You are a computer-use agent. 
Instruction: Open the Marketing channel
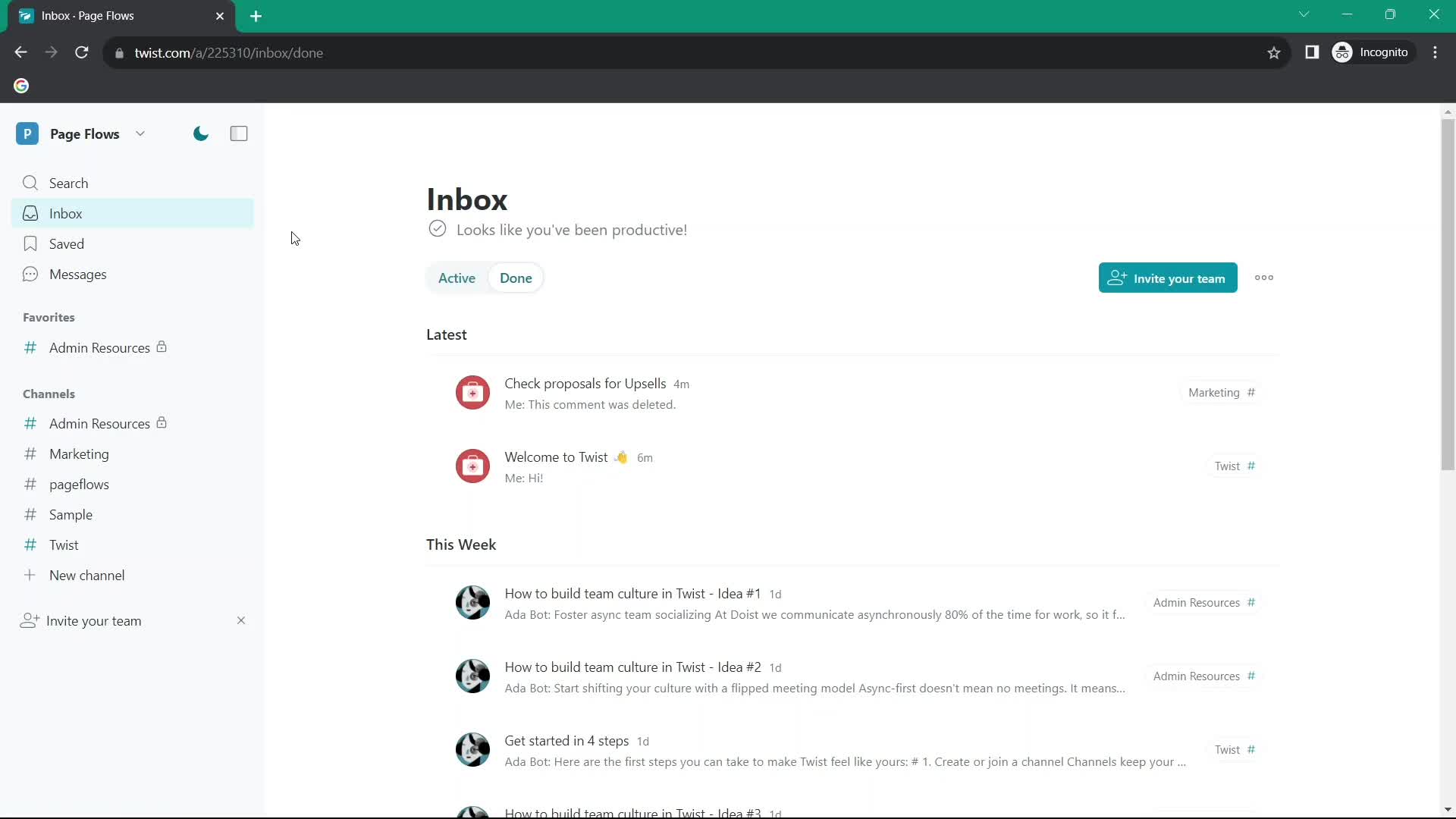tap(79, 454)
